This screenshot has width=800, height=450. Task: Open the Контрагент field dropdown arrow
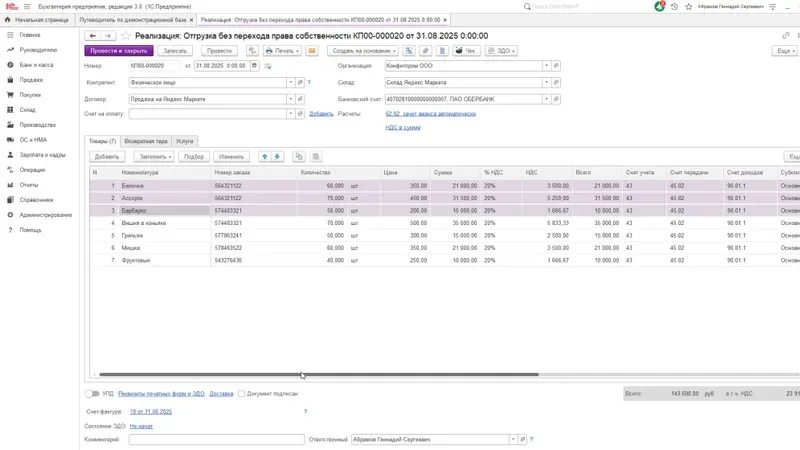point(291,83)
